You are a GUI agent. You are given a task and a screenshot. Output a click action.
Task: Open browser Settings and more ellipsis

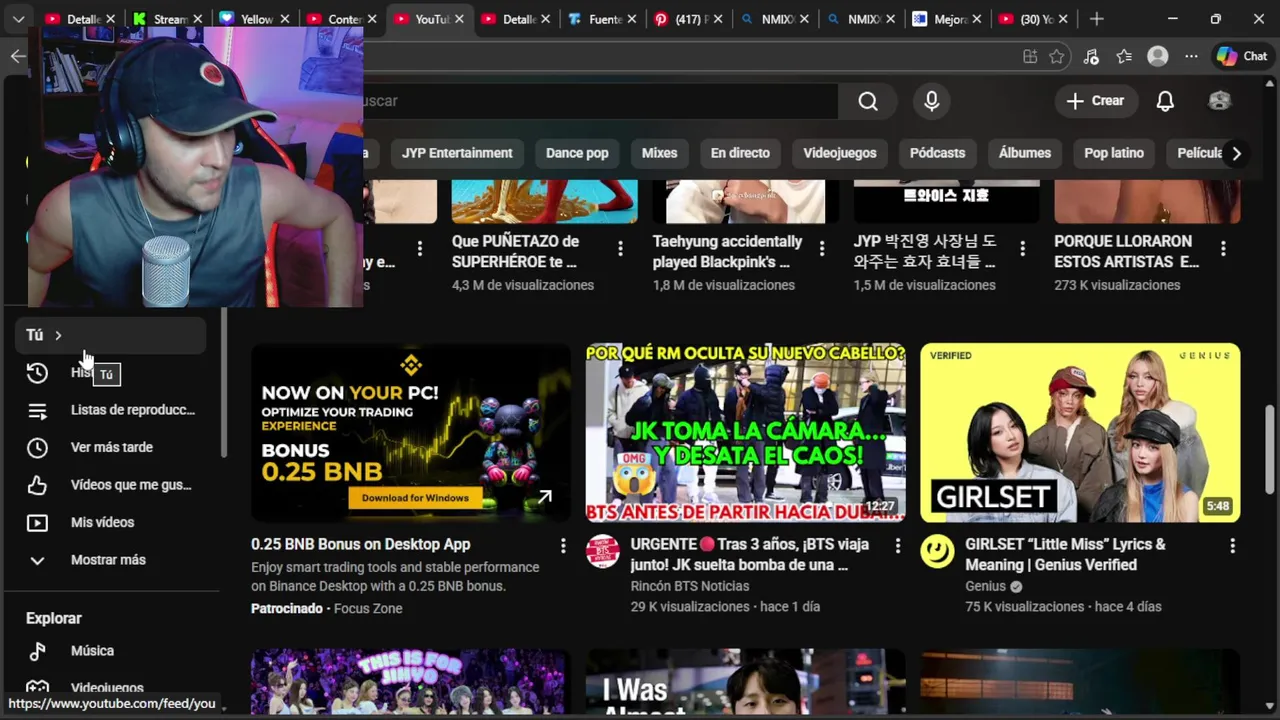click(x=1191, y=57)
